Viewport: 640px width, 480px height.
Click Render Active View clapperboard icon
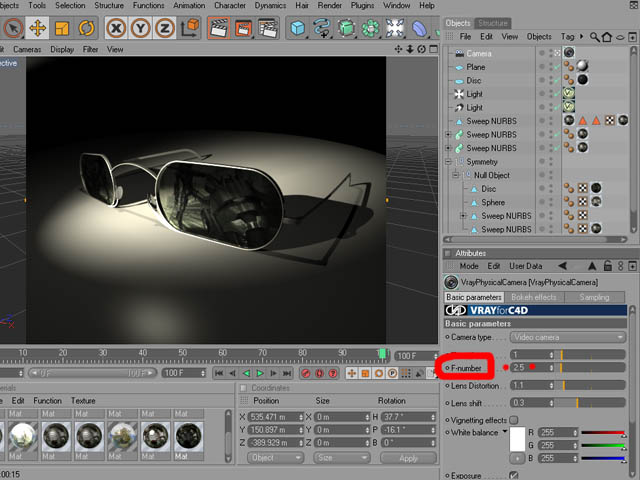[x=218, y=28]
